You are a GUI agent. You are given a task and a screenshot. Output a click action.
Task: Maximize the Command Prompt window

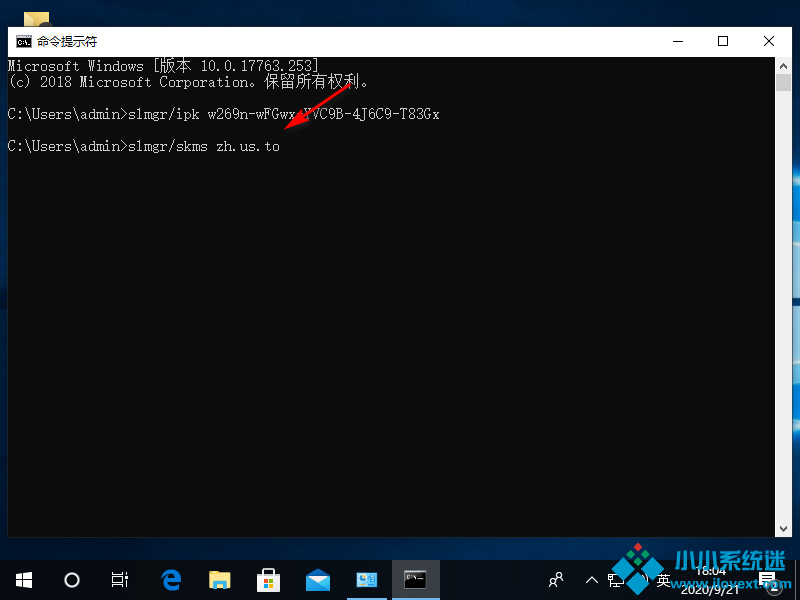[x=723, y=41]
